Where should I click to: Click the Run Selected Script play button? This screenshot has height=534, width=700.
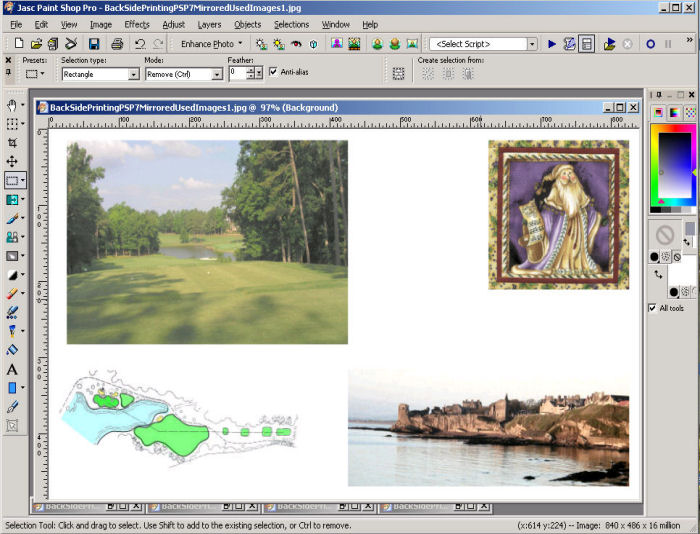(x=551, y=44)
